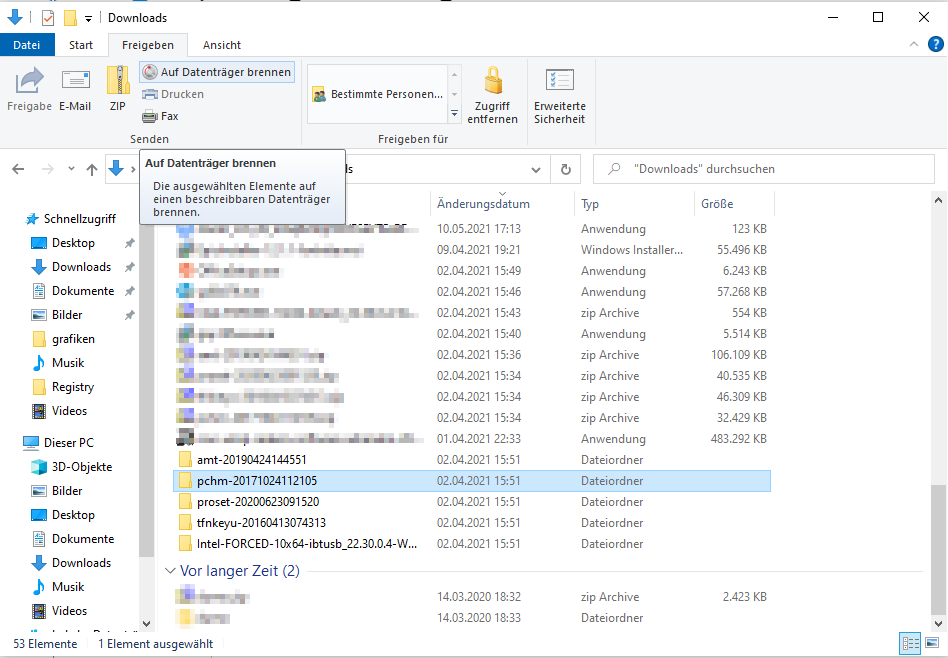Go up one folder level arrow

[x=92, y=169]
